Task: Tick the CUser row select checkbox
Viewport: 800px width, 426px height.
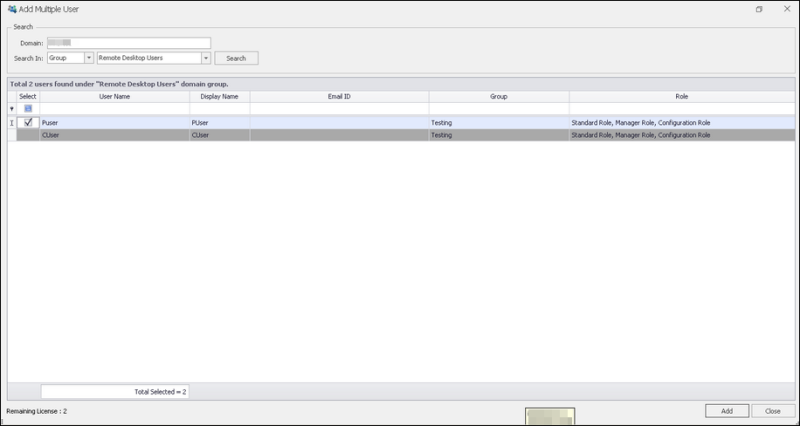Action: [28, 134]
